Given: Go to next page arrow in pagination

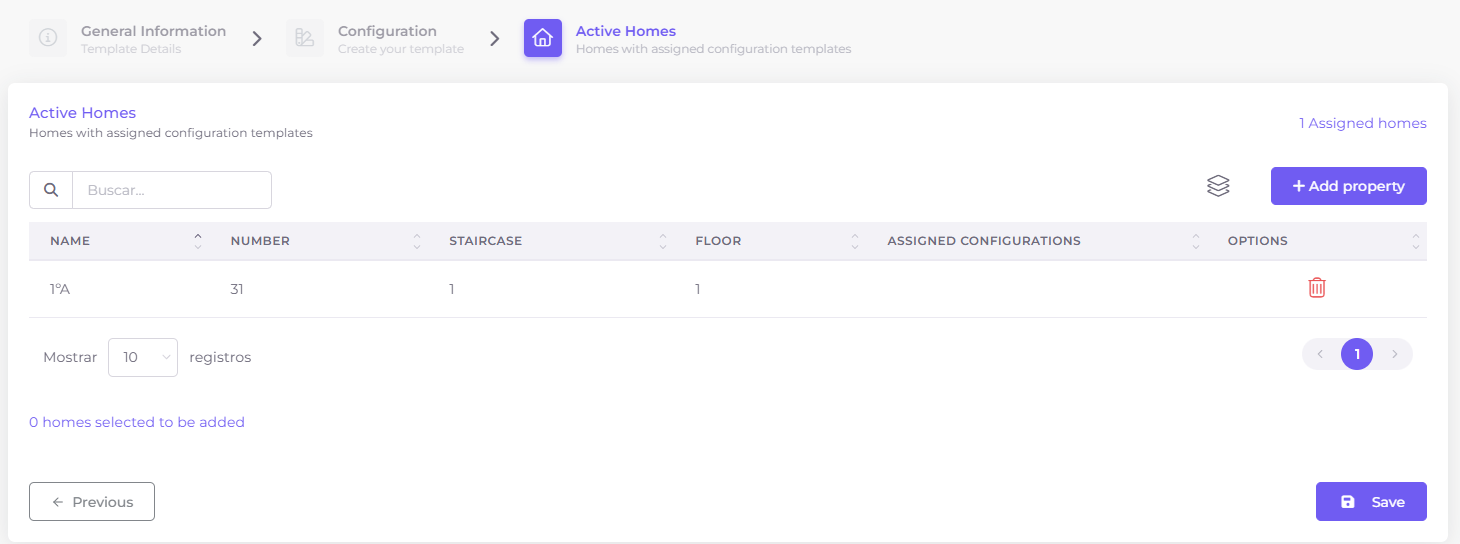Looking at the screenshot, I should pyautogui.click(x=1394, y=354).
